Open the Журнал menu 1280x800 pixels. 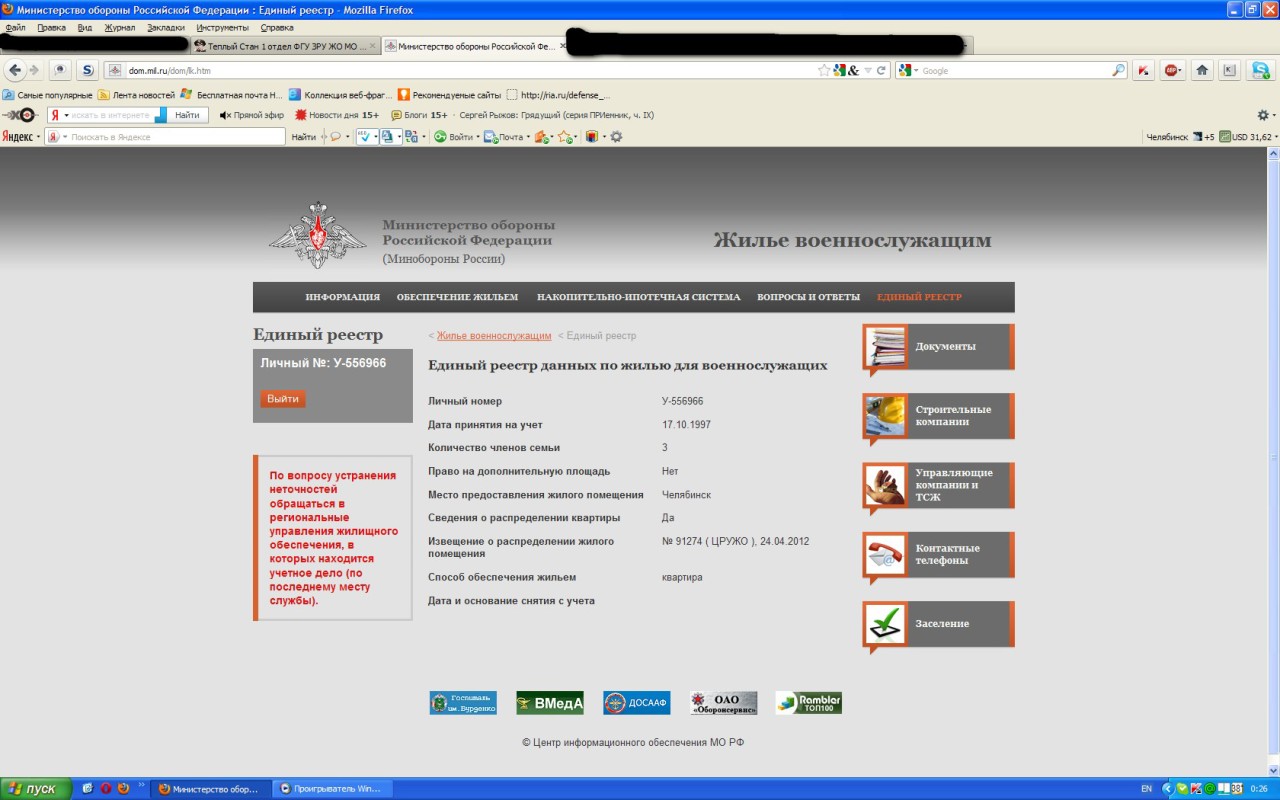point(119,28)
